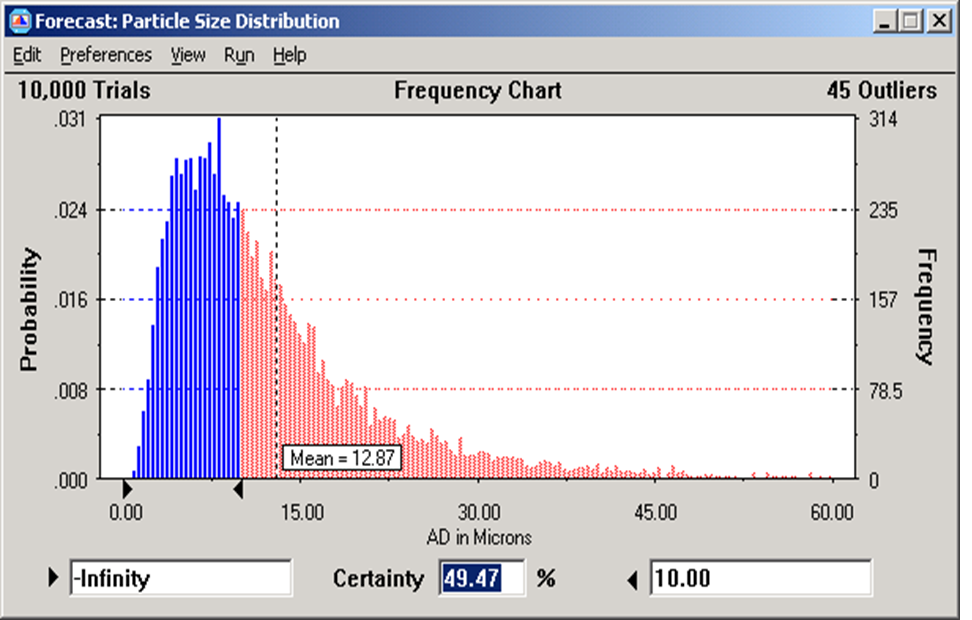Click the Frequency axis label on right
Image resolution: width=972 pixels, height=620 pixels.
click(926, 306)
